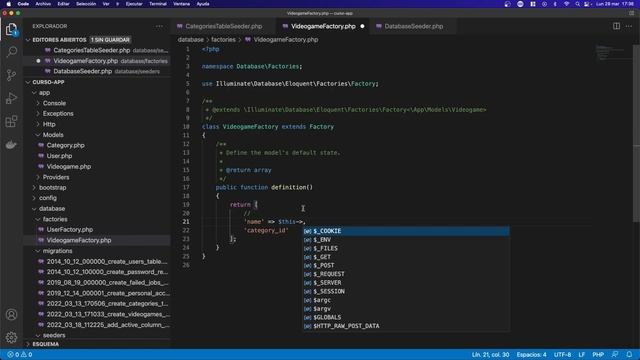Open the Manage settings gear
The image size is (640, 360).
(11, 337)
